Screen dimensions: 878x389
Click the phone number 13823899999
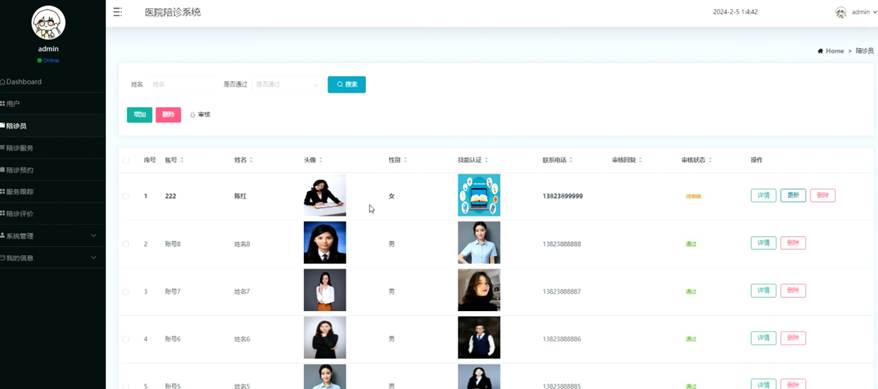coord(562,196)
